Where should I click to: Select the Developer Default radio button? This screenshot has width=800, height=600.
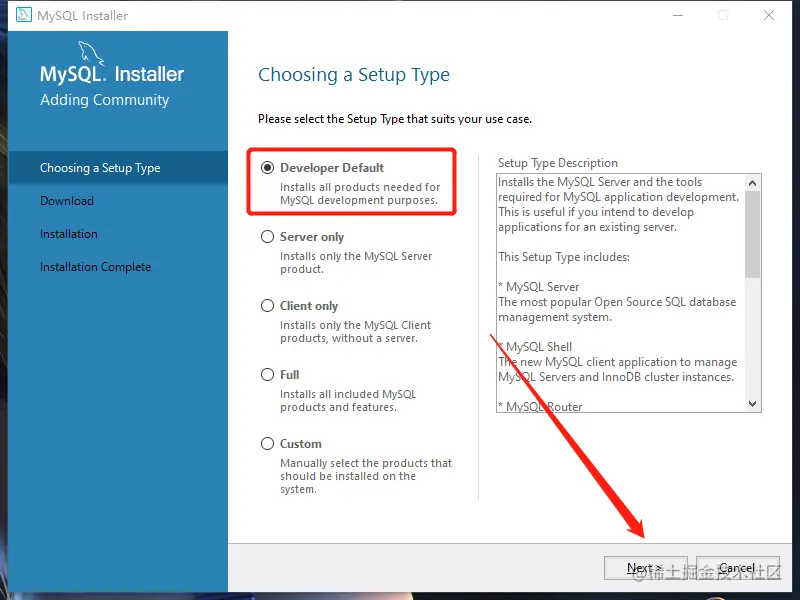(267, 167)
